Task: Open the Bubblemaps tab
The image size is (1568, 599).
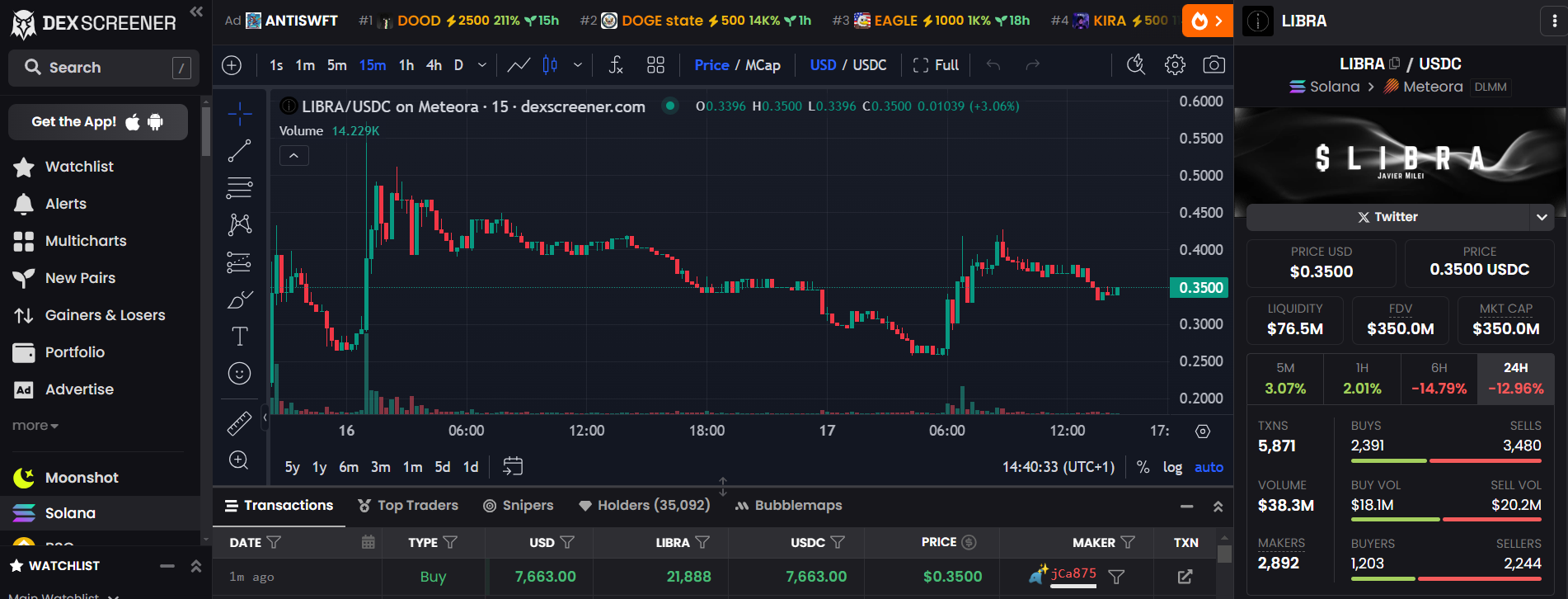Action: 789,505
